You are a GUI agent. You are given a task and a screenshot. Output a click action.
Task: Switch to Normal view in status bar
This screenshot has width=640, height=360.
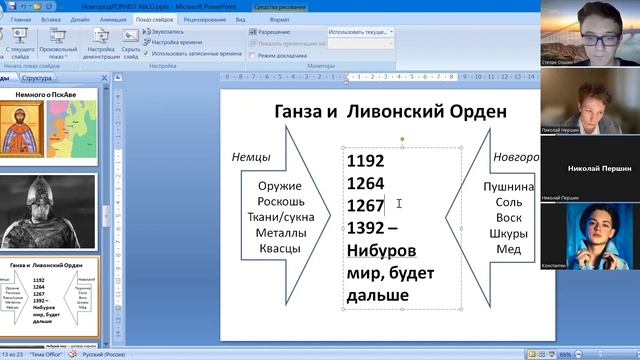click(532, 354)
